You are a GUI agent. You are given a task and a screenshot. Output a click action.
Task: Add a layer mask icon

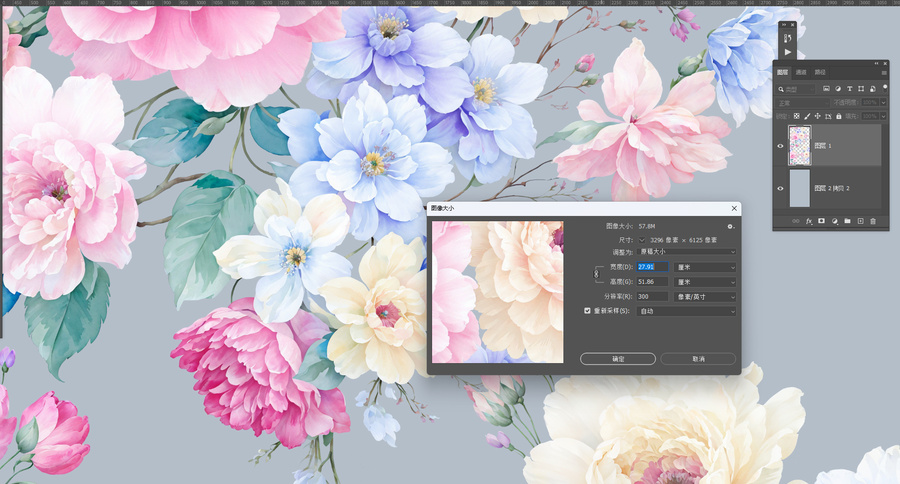[821, 221]
